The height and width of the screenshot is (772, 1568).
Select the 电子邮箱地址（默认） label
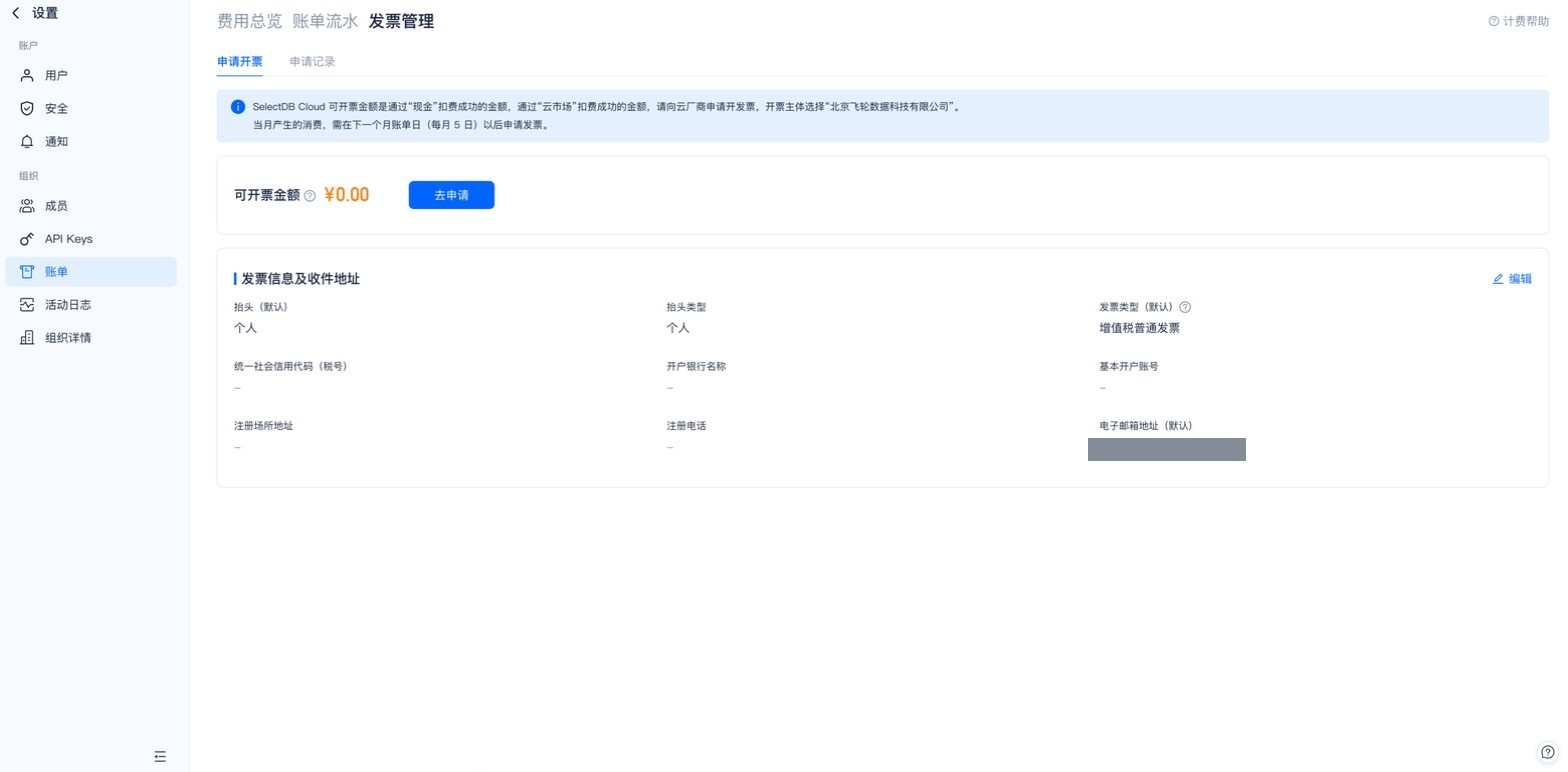[x=1146, y=426]
